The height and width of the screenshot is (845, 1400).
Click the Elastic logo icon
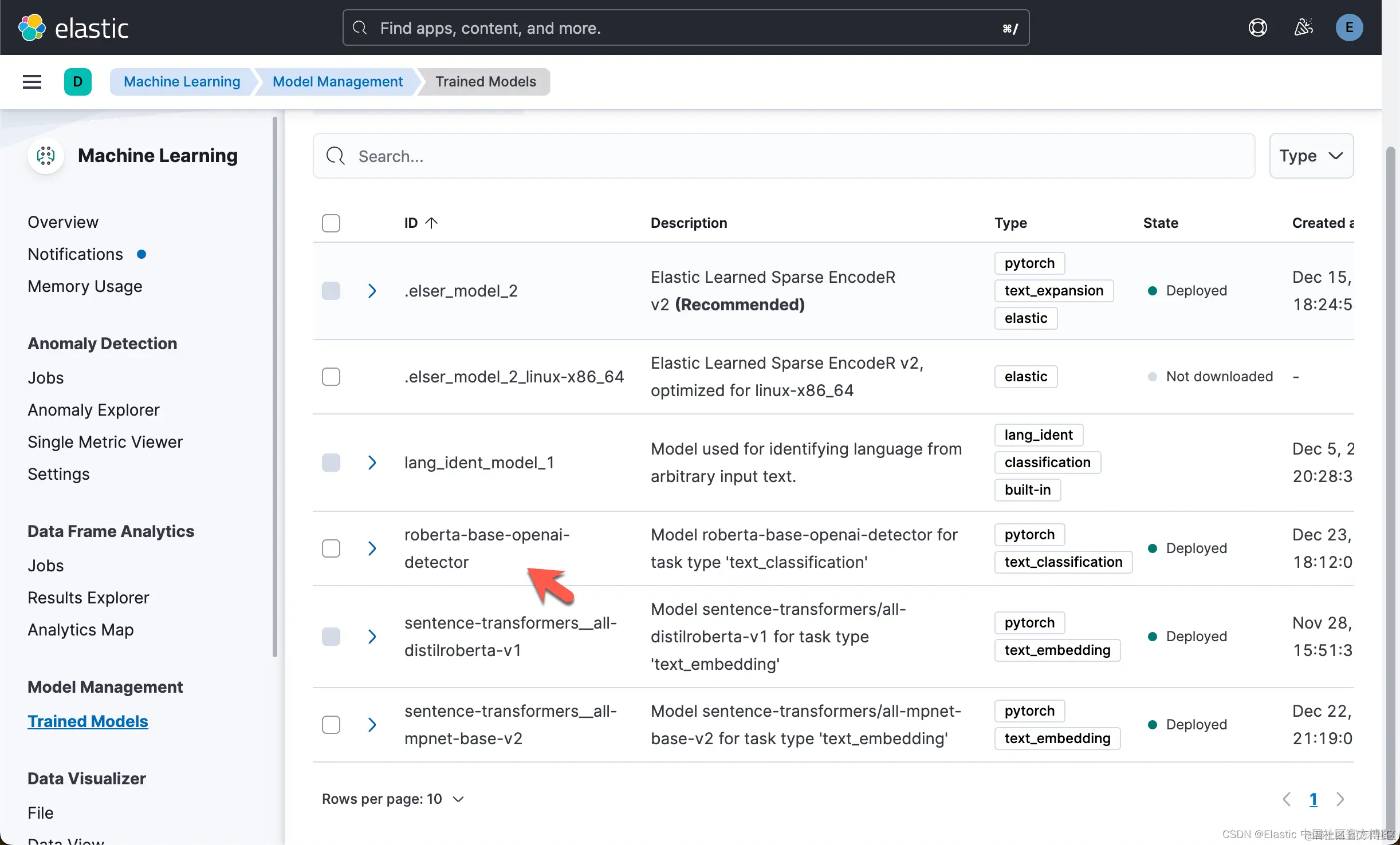32,27
